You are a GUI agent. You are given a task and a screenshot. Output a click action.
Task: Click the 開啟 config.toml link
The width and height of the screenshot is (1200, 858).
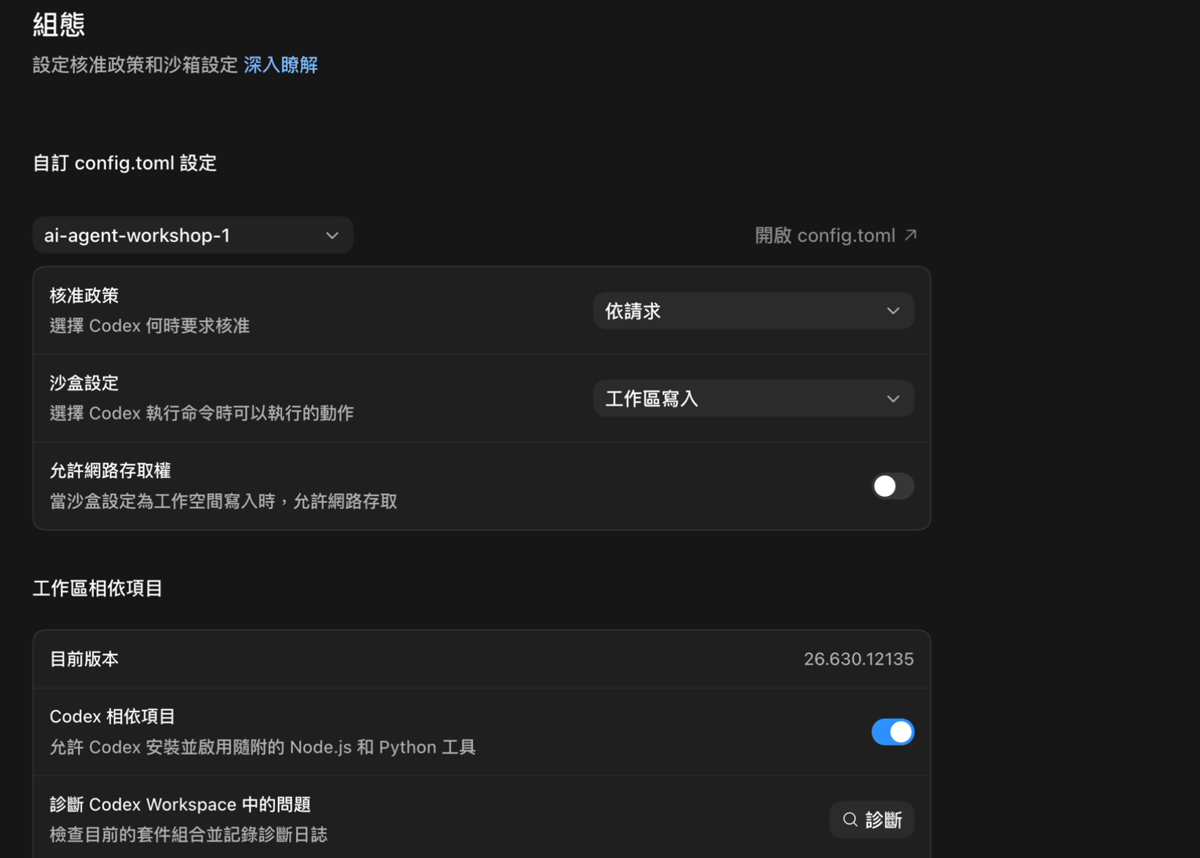tap(836, 235)
